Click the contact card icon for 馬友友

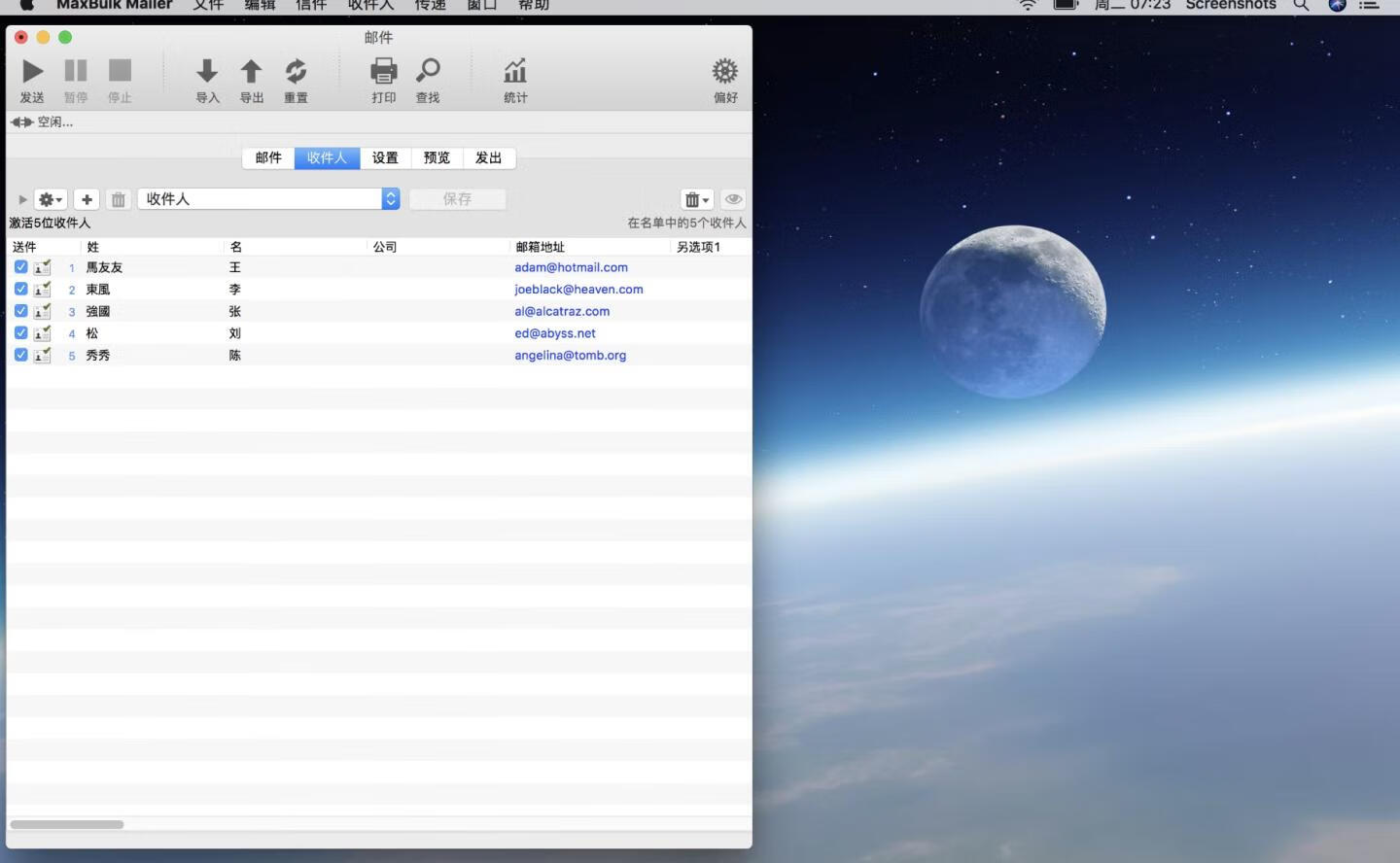tap(42, 267)
